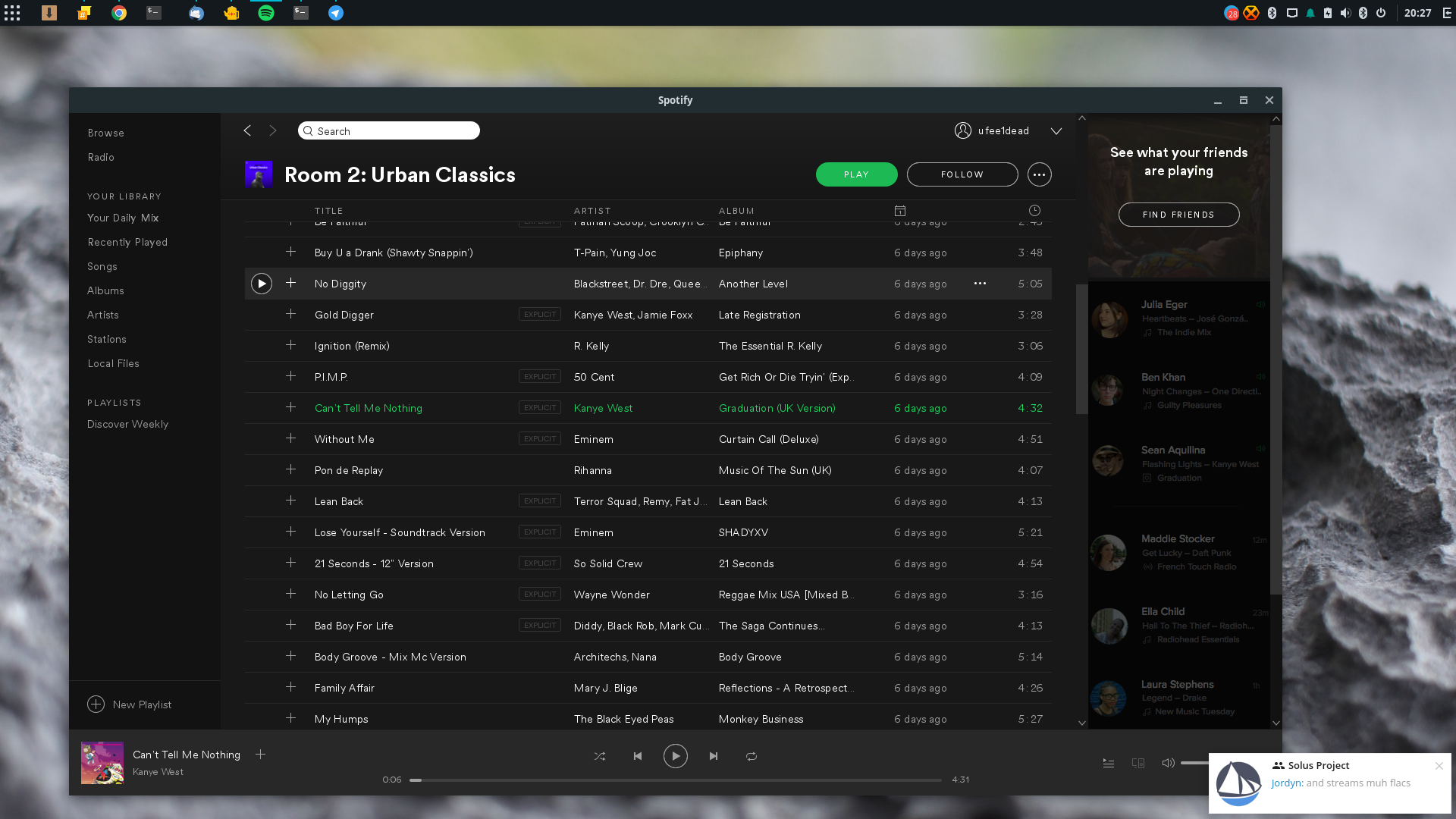Image resolution: width=1456 pixels, height=819 pixels.
Task: Open connect to a device
Action: click(1138, 763)
